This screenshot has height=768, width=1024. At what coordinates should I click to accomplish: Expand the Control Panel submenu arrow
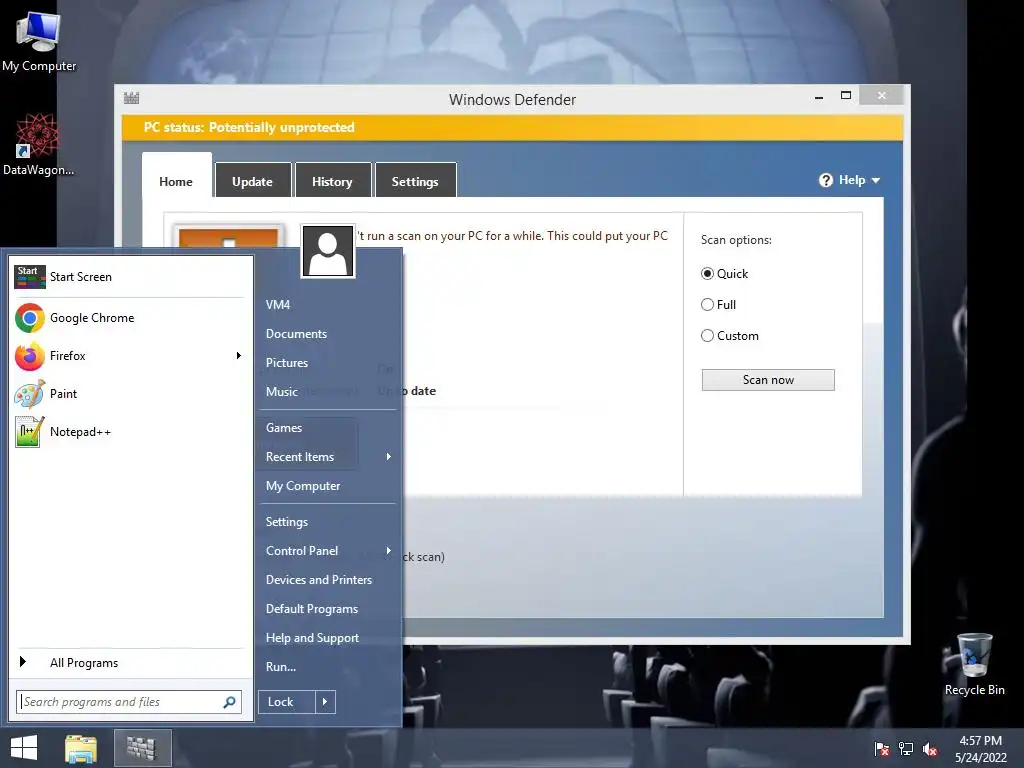(389, 551)
